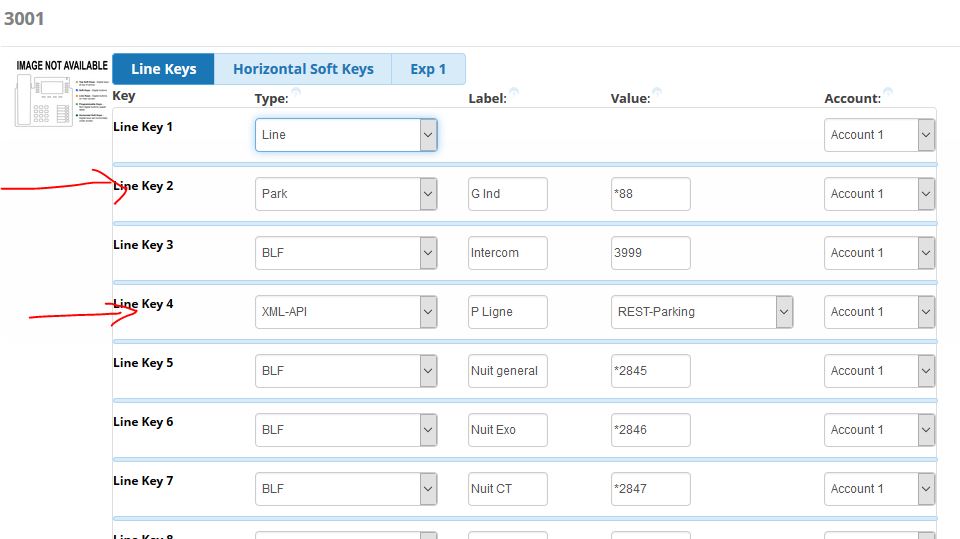Click the Label column help icon
The image size is (960, 539).
click(x=514, y=92)
